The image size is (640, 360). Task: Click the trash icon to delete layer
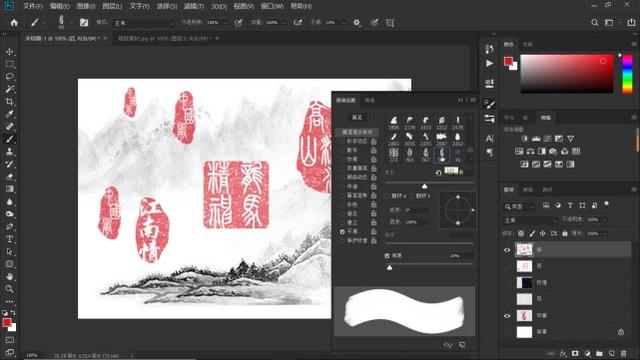[x=623, y=353]
